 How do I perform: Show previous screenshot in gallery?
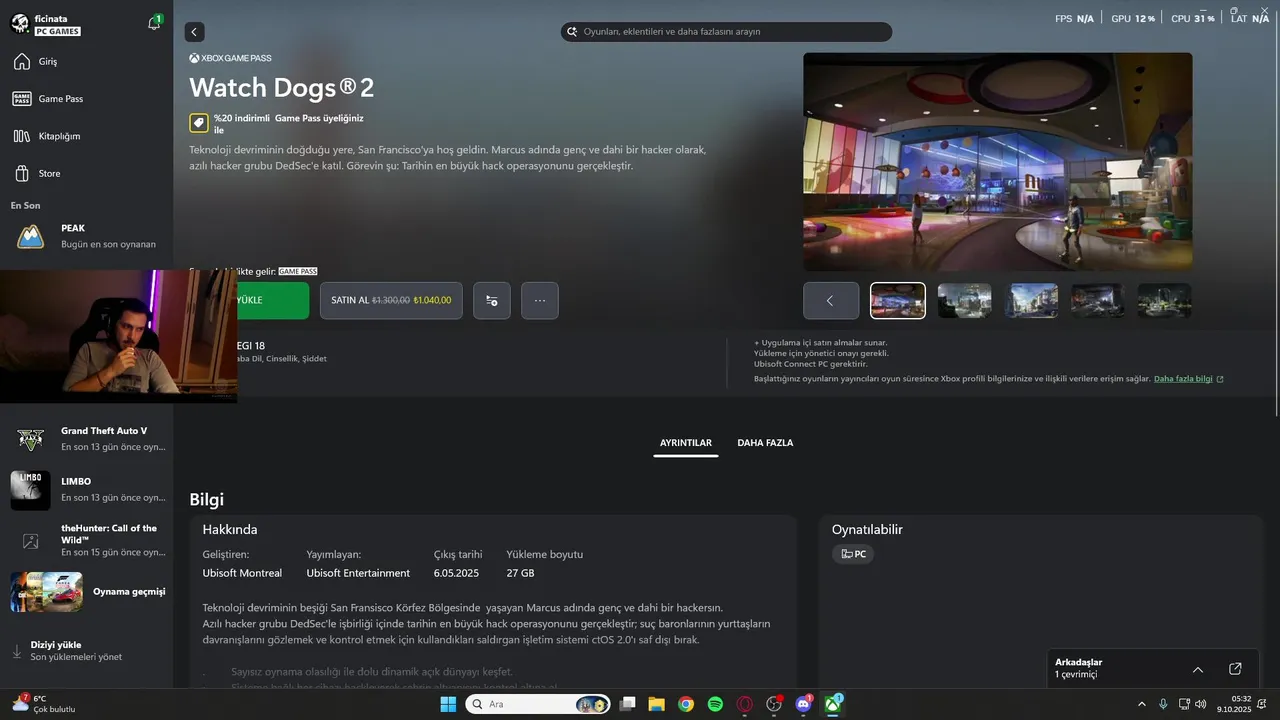(830, 300)
